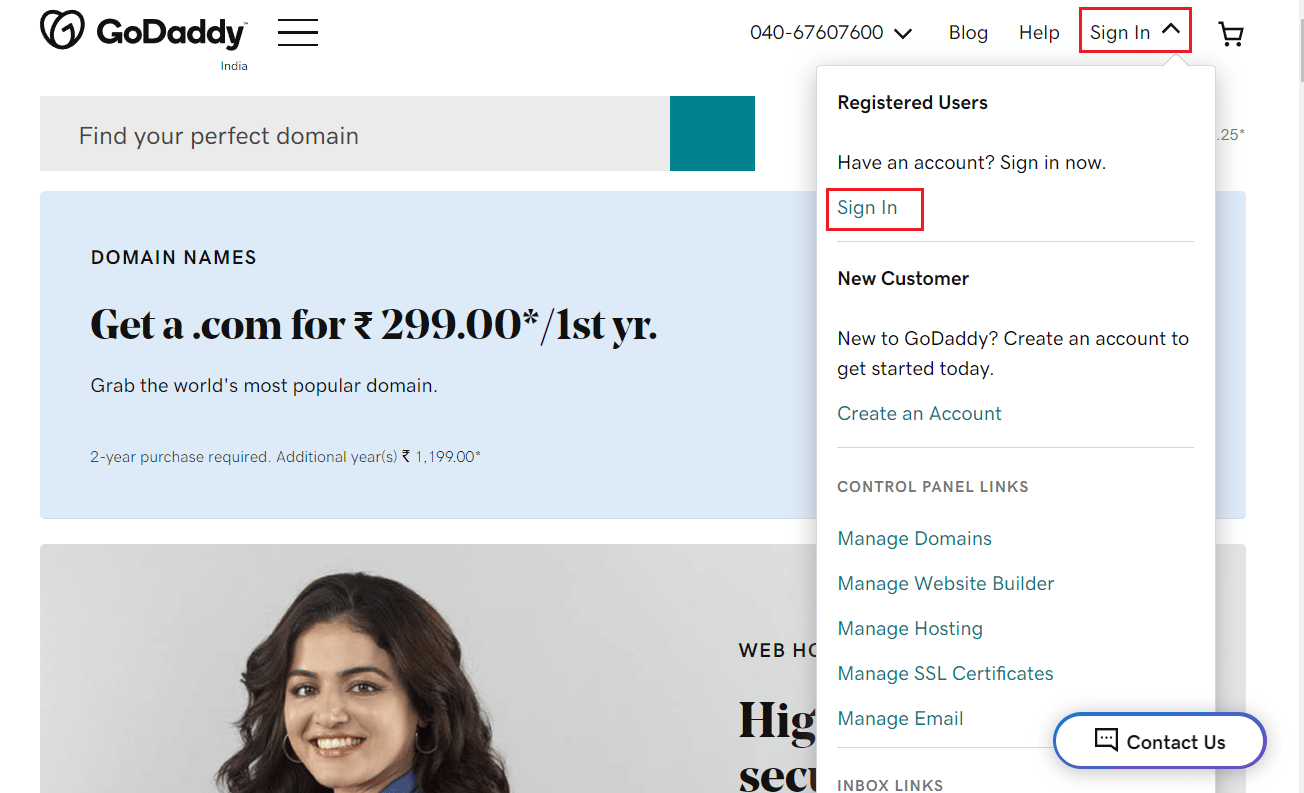Open Manage Domains
Image resolution: width=1304 pixels, height=793 pixels.
click(914, 538)
